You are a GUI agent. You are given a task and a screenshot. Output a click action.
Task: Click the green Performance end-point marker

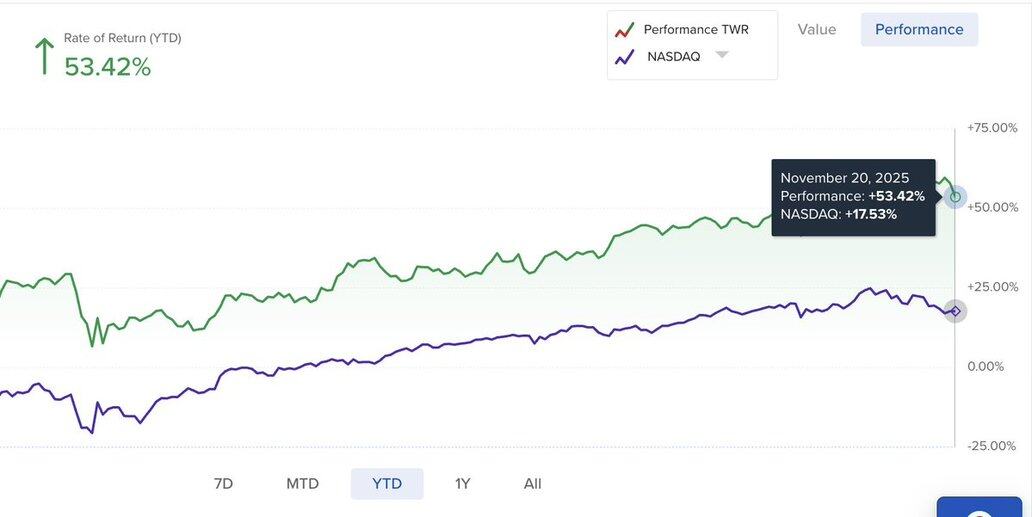[x=955, y=197]
